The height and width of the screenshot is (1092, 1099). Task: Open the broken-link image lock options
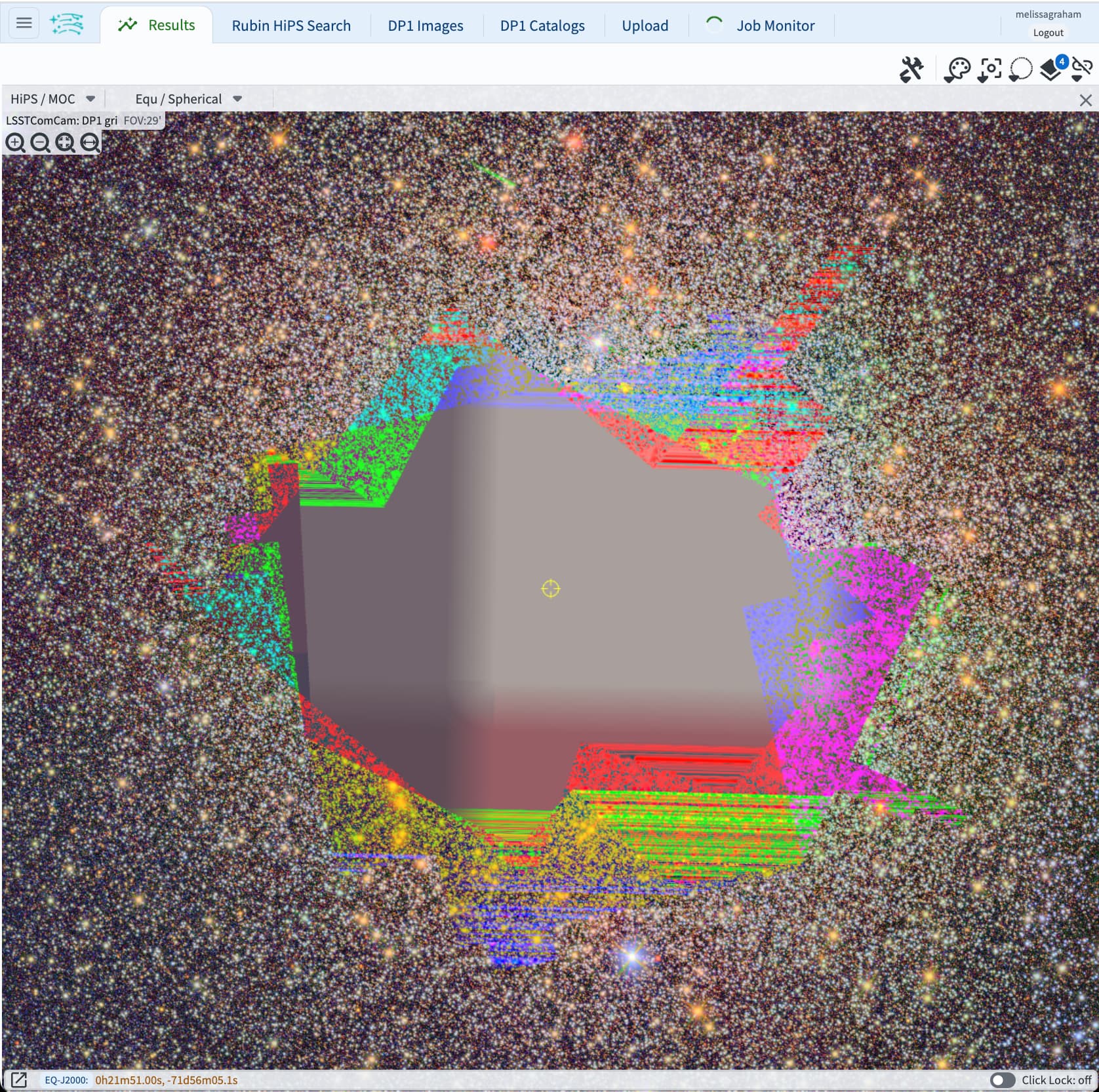[1082, 69]
